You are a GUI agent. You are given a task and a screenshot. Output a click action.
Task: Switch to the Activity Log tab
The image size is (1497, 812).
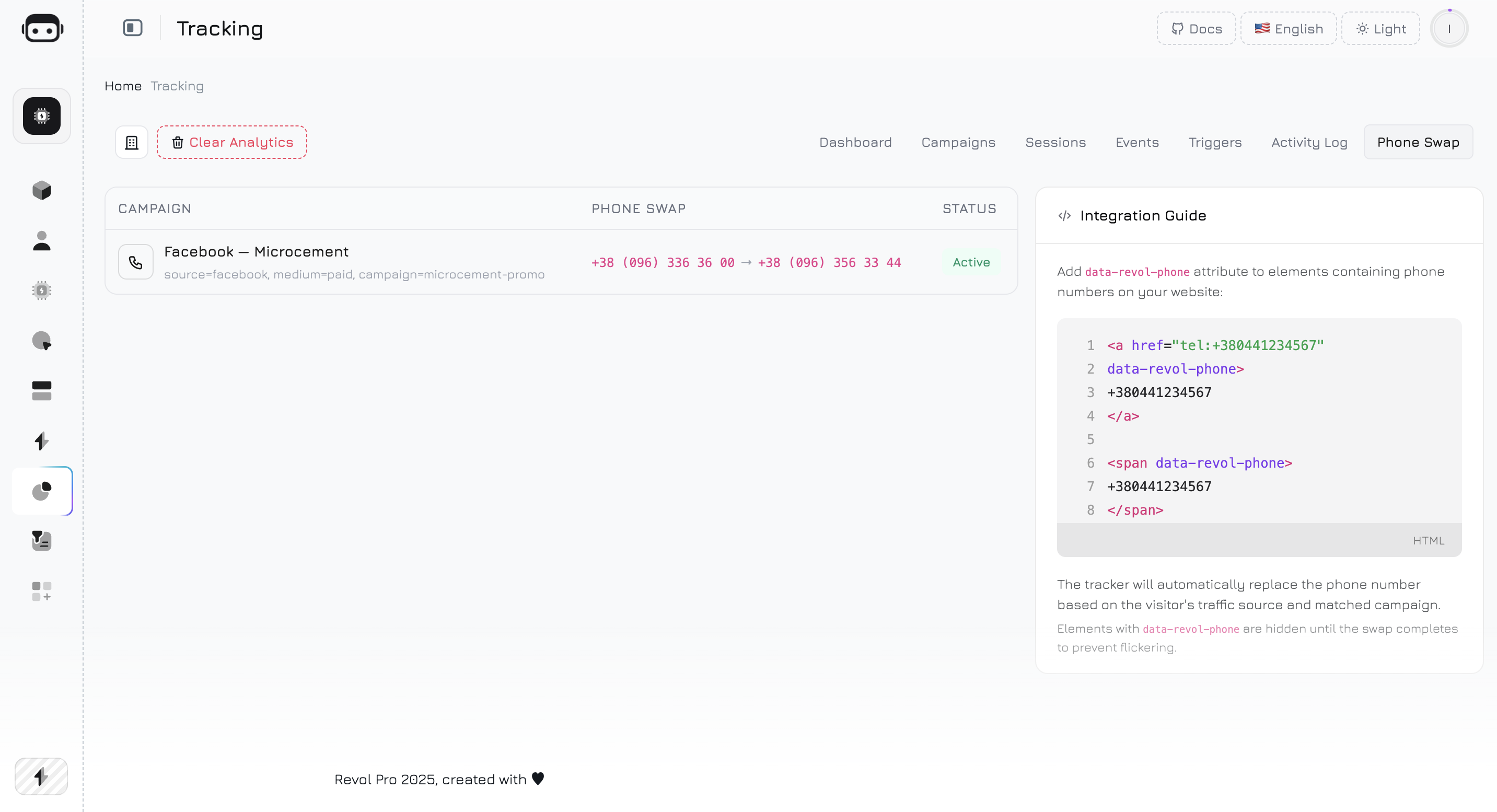point(1309,143)
